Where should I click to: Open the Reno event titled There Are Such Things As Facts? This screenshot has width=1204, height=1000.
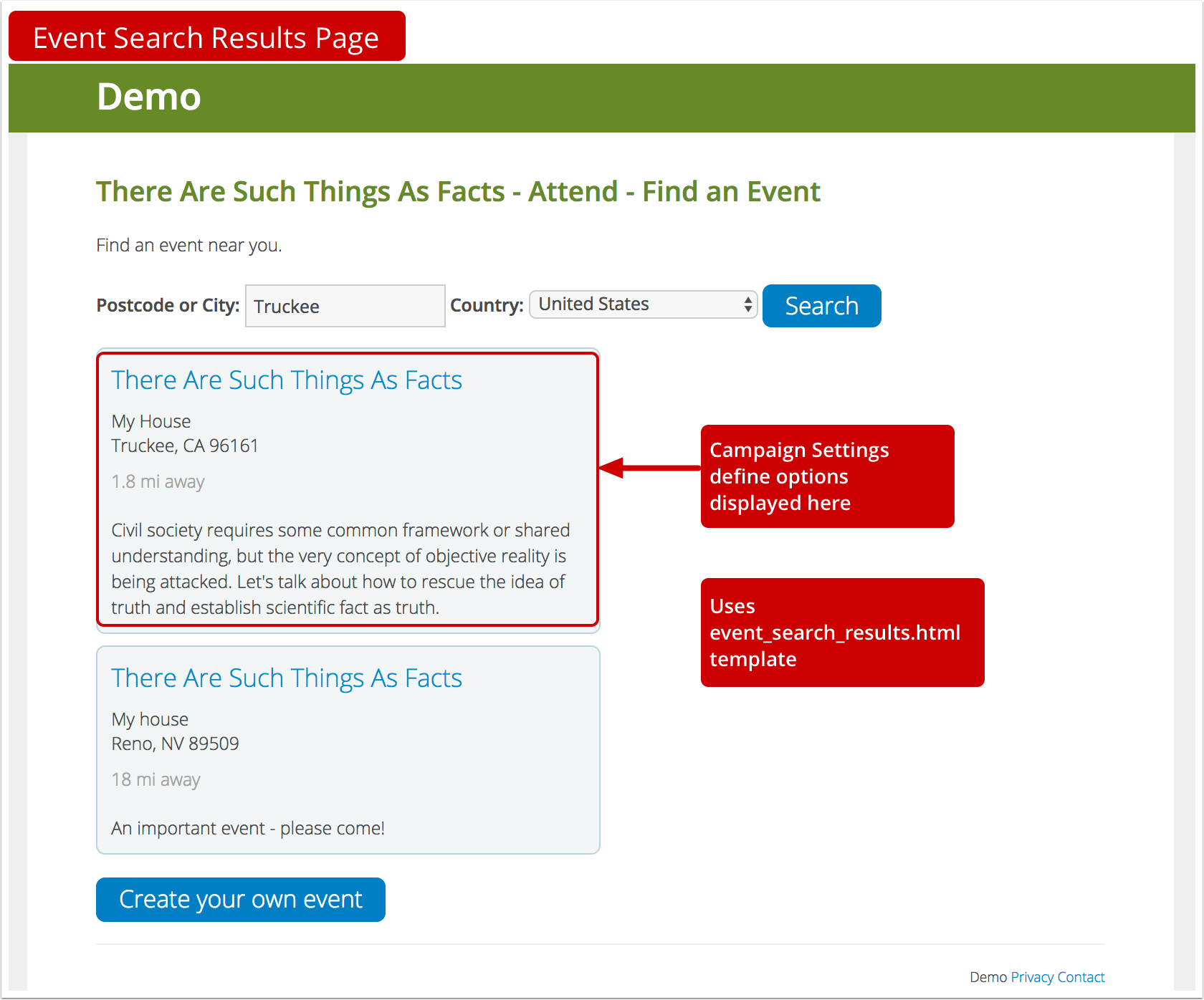[286, 678]
